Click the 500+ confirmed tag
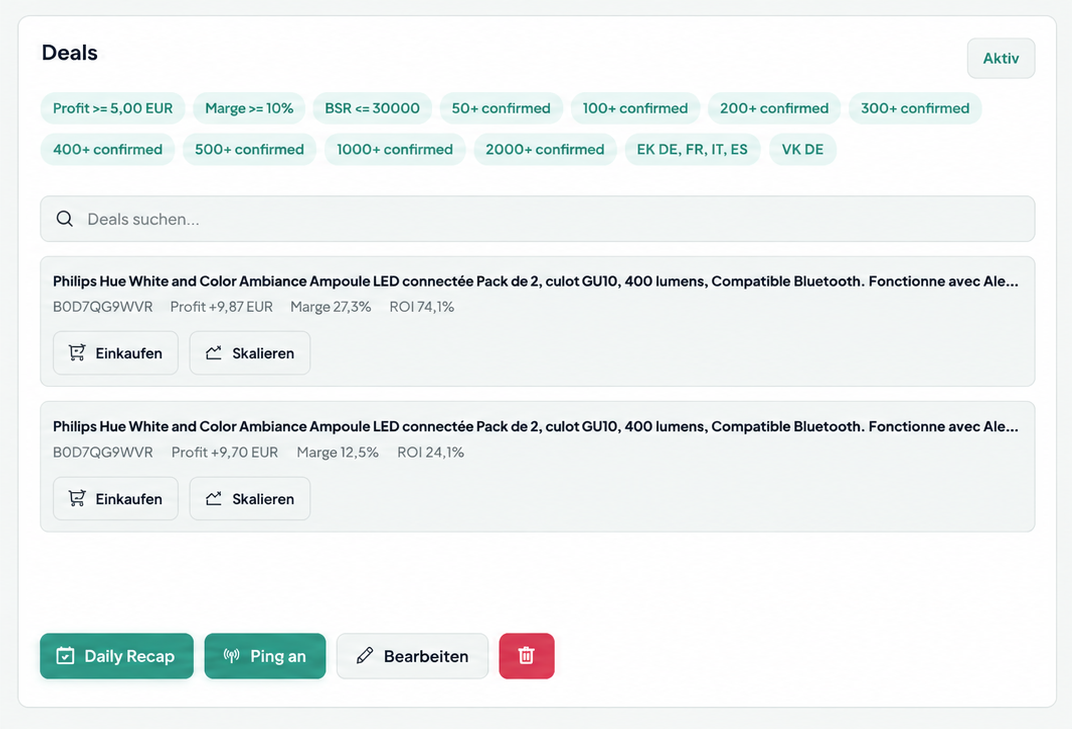Image resolution: width=1073 pixels, height=729 pixels. [x=249, y=149]
